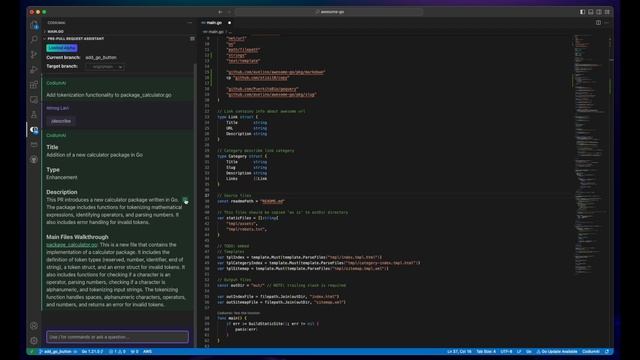Click the editor minimap
Image resolution: width=640 pixels, height=360 pixels.
(x=591, y=155)
